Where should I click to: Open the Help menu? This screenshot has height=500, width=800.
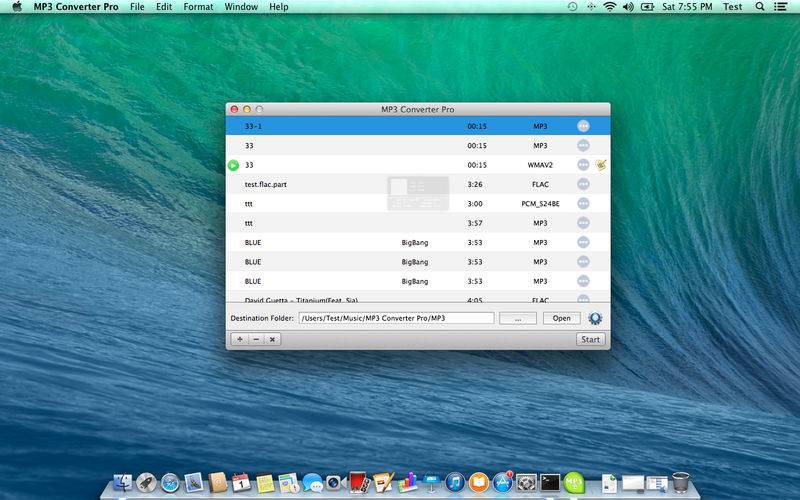point(279,7)
